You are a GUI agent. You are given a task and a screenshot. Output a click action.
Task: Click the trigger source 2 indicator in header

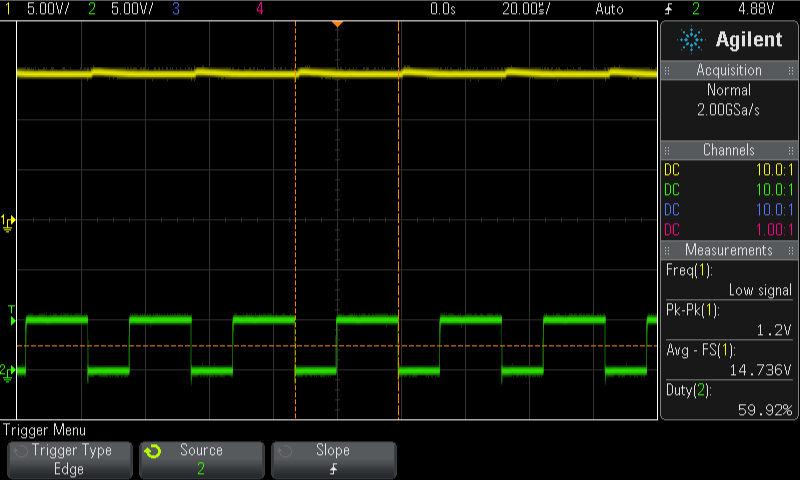(695, 9)
